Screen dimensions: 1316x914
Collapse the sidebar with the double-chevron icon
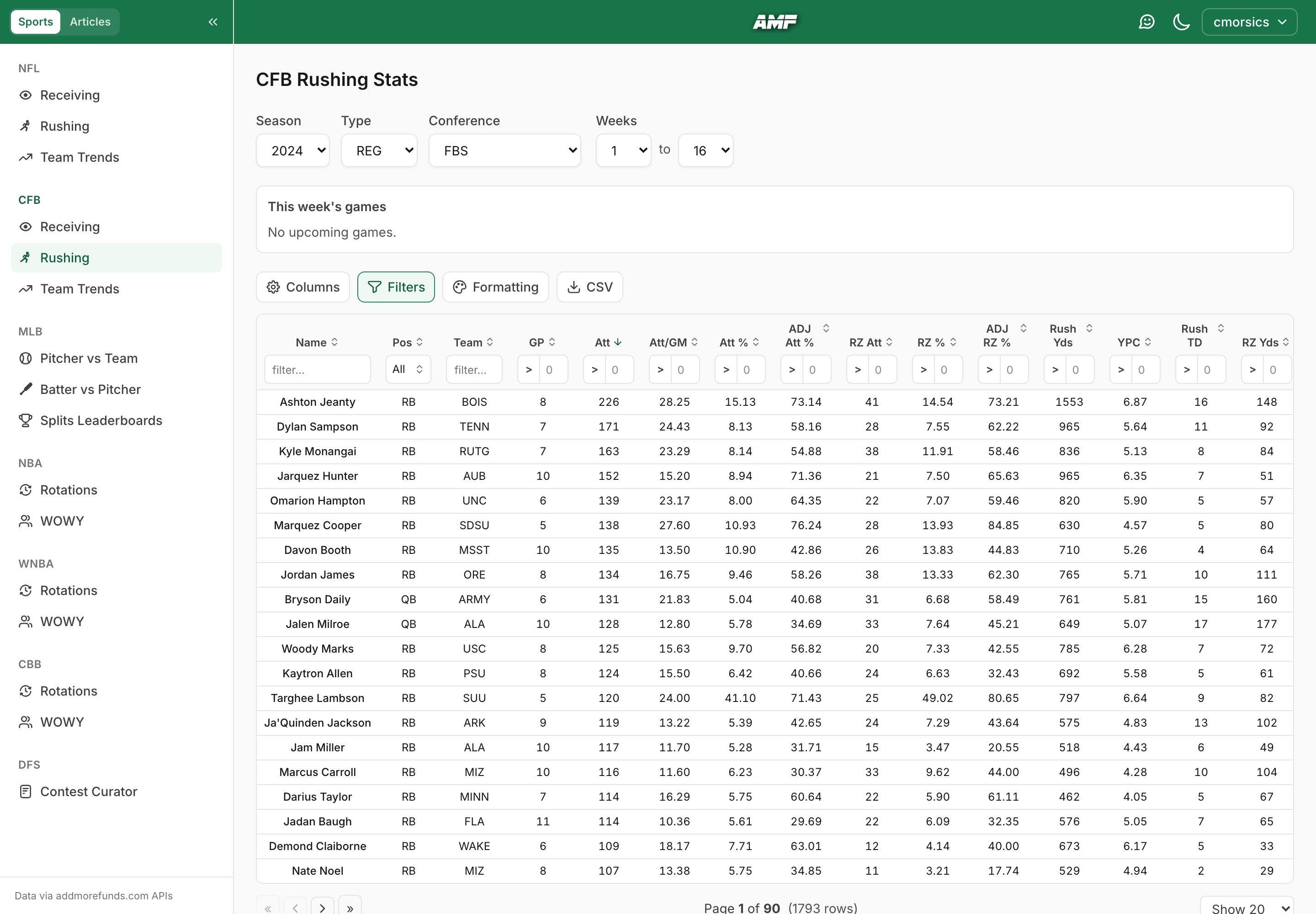coord(213,22)
